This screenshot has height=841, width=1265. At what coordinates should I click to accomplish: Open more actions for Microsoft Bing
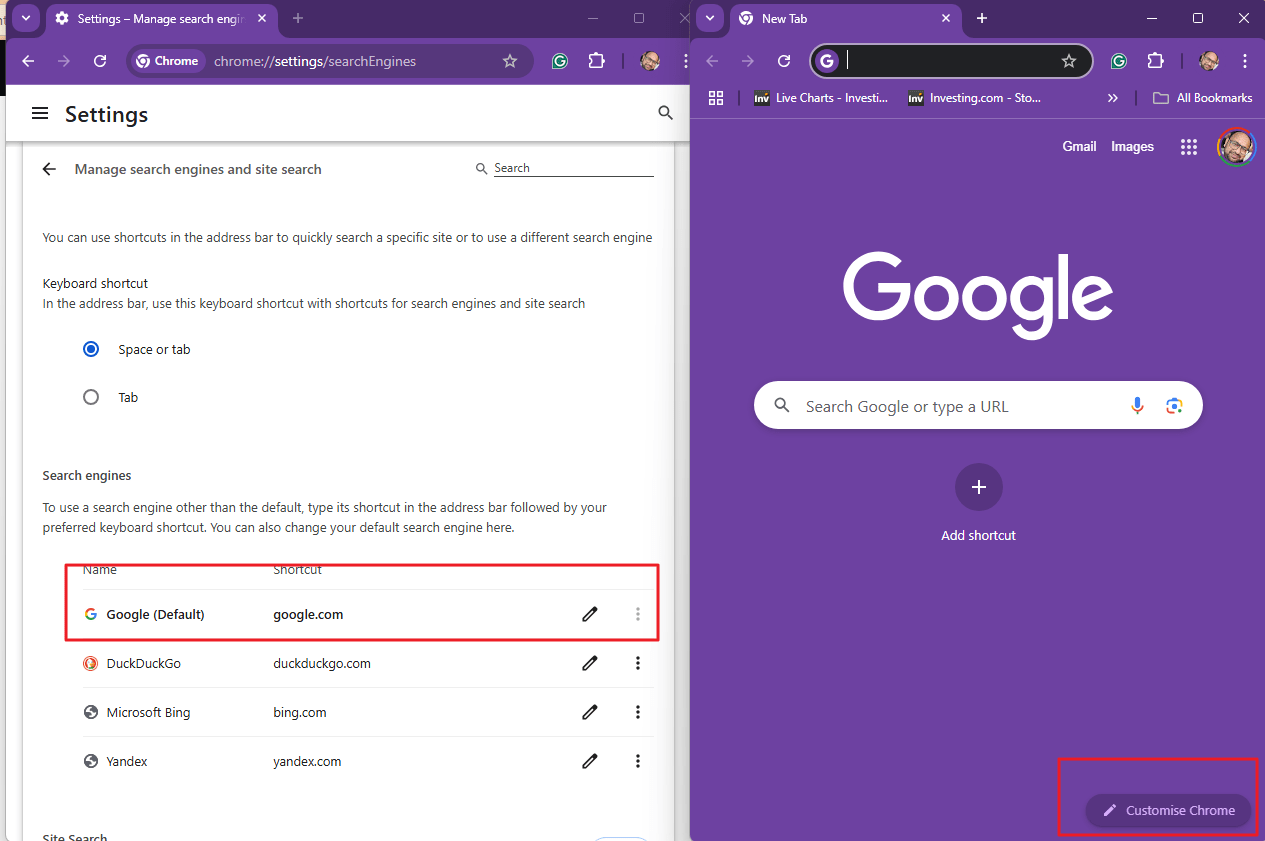tap(638, 712)
